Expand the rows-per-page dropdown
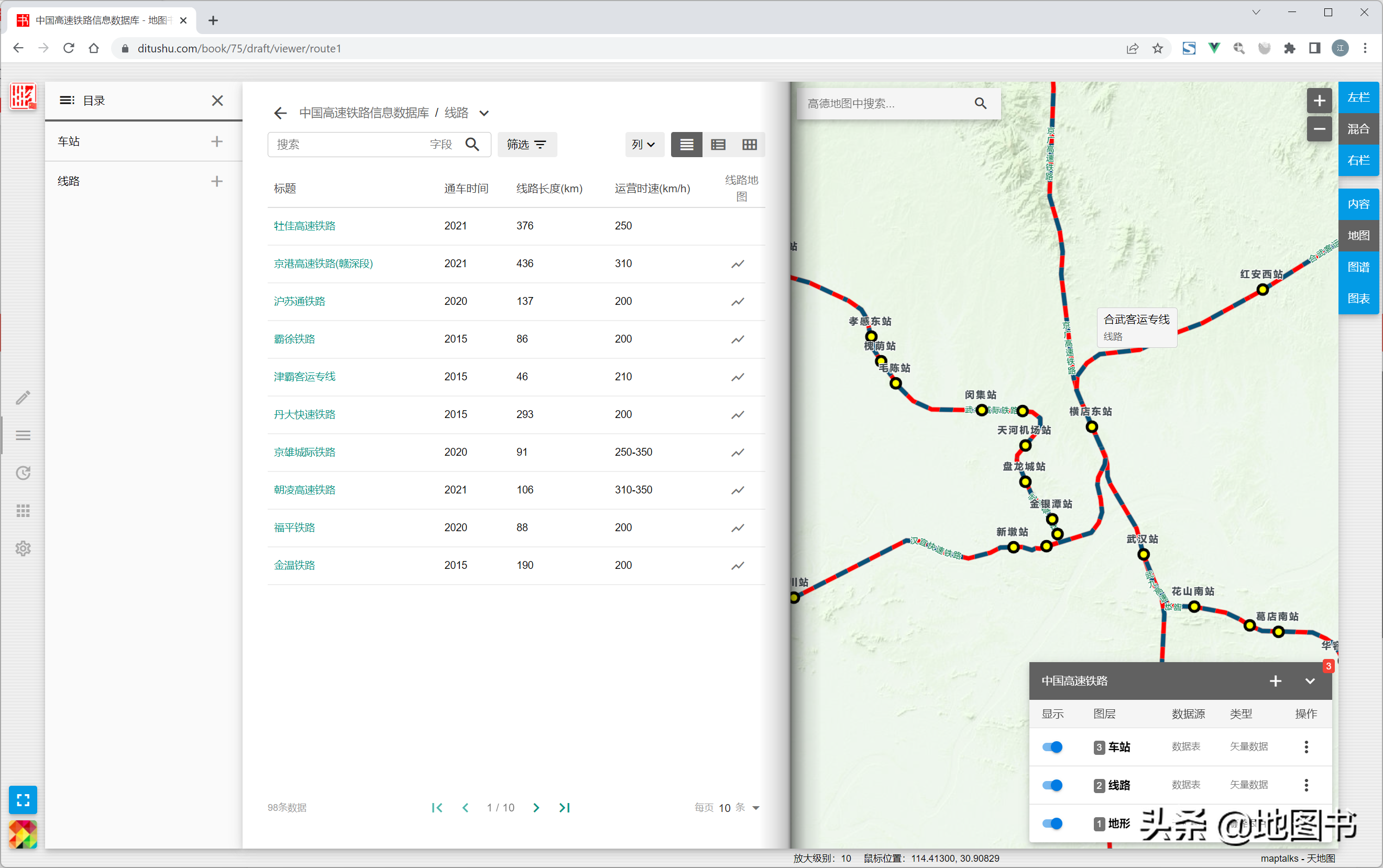The image size is (1383, 868). tap(755, 808)
